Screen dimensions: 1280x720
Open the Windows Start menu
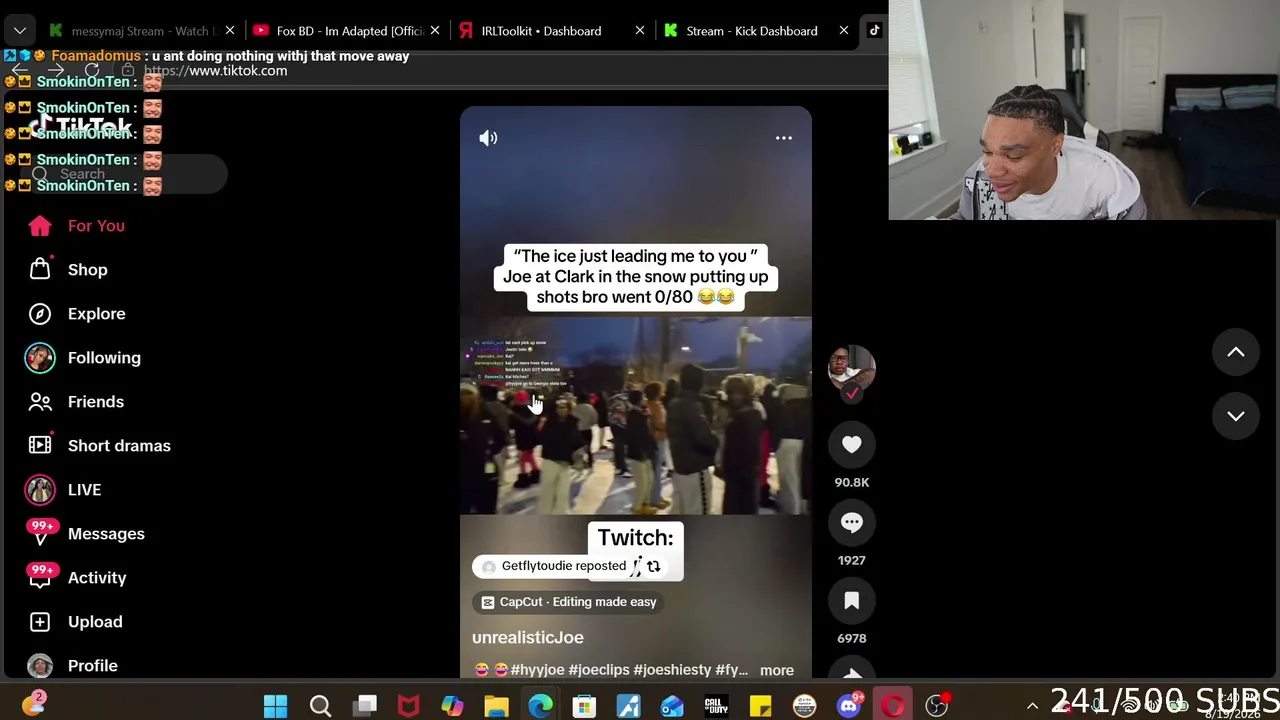276,706
